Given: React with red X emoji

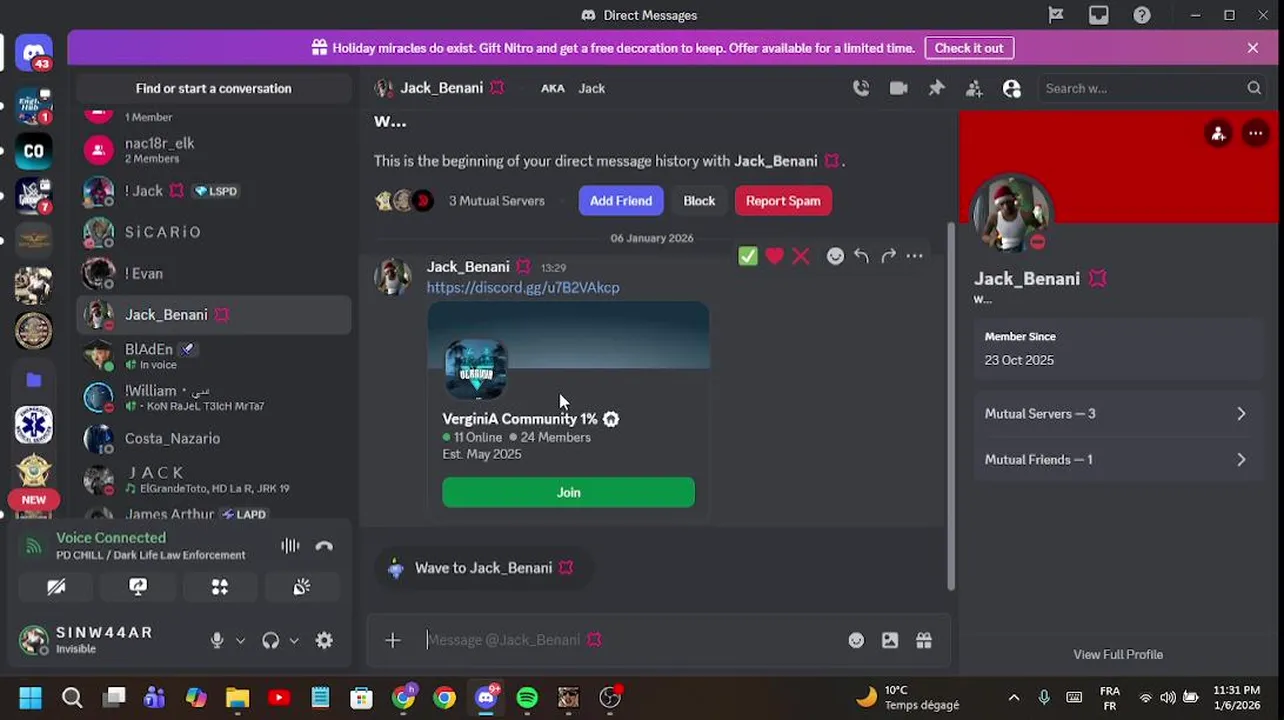Looking at the screenshot, I should point(801,256).
